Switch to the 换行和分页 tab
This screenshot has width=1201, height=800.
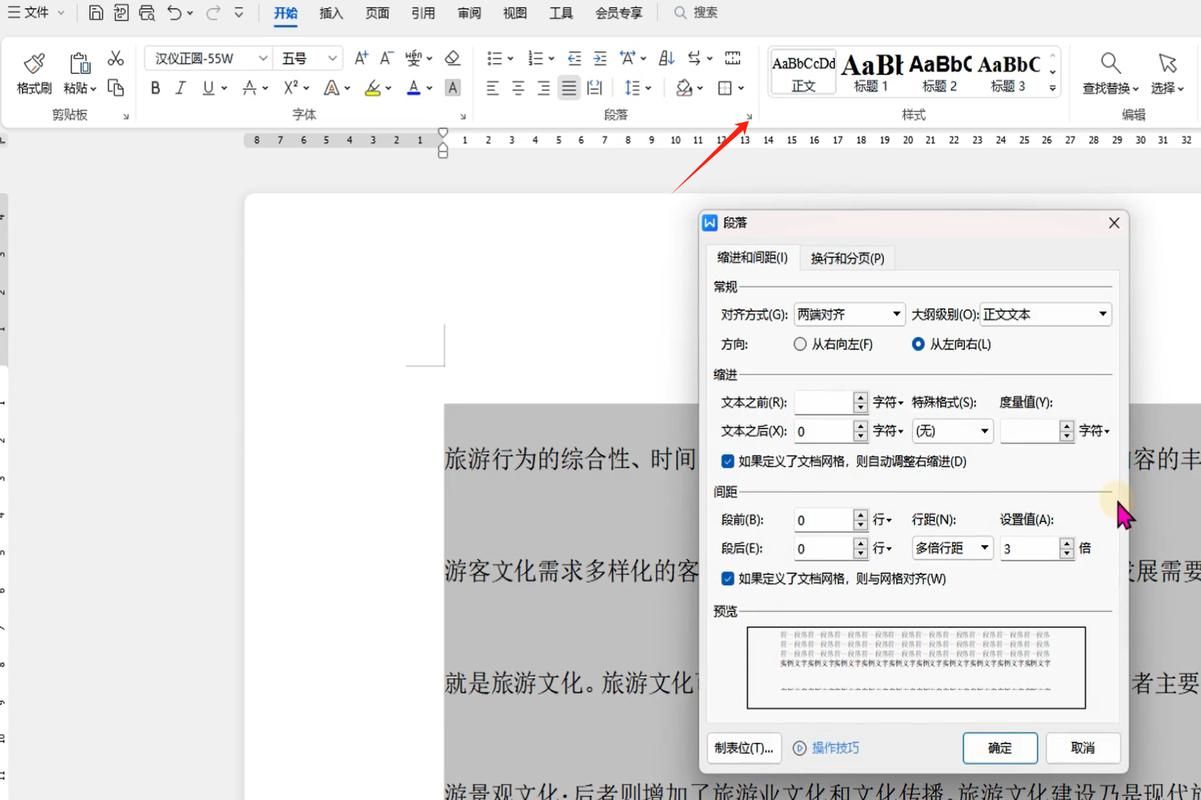(x=847, y=258)
